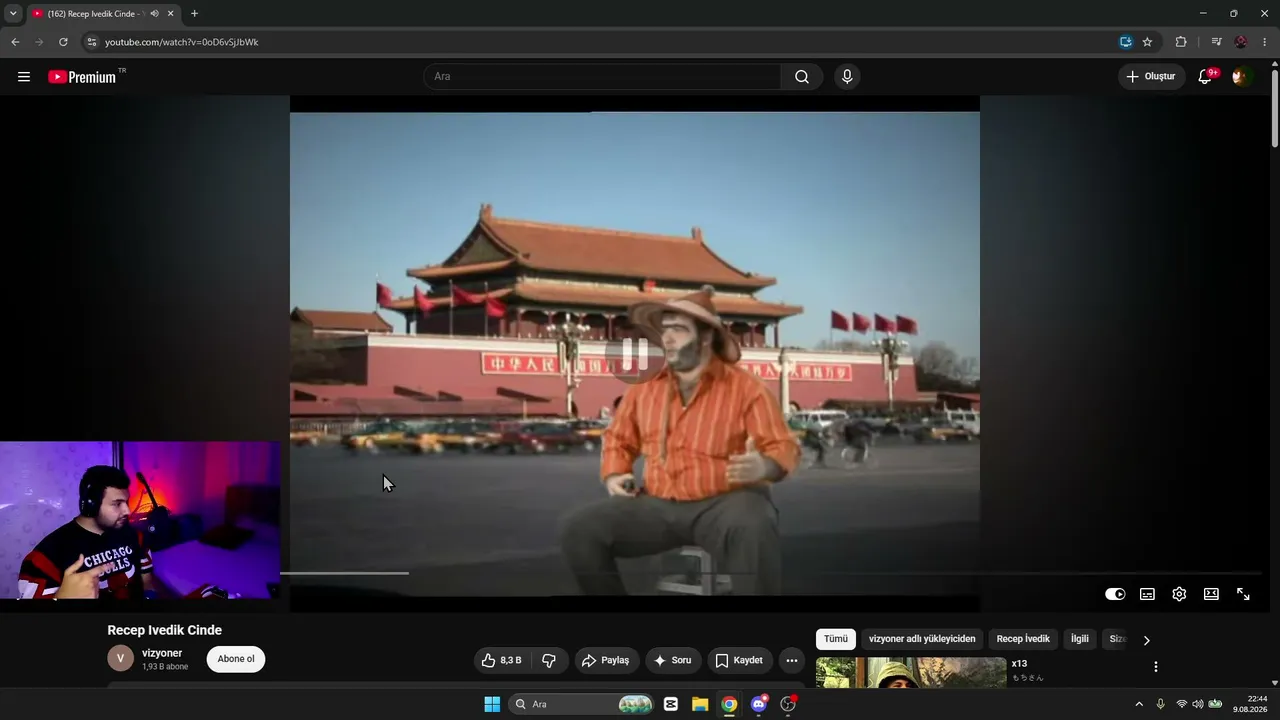Open the Windows Start menu
This screenshot has width=1280, height=720.
pyautogui.click(x=492, y=704)
